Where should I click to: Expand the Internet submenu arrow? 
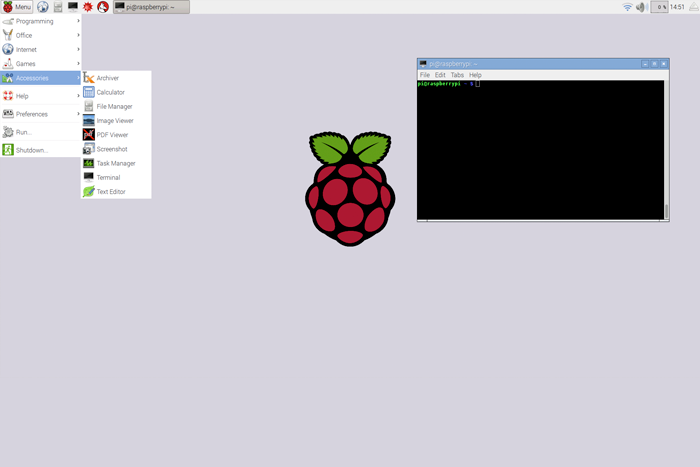click(78, 50)
